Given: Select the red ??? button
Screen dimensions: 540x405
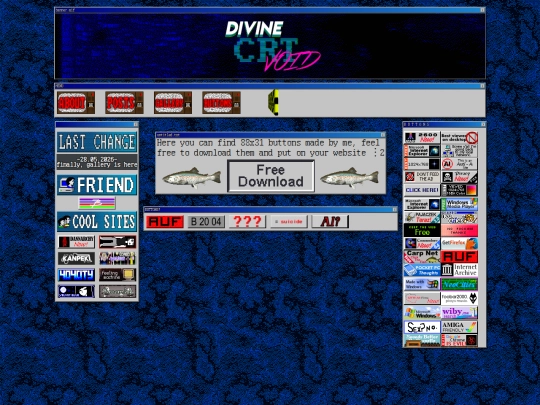Looking at the screenshot, I should pyautogui.click(x=247, y=221).
